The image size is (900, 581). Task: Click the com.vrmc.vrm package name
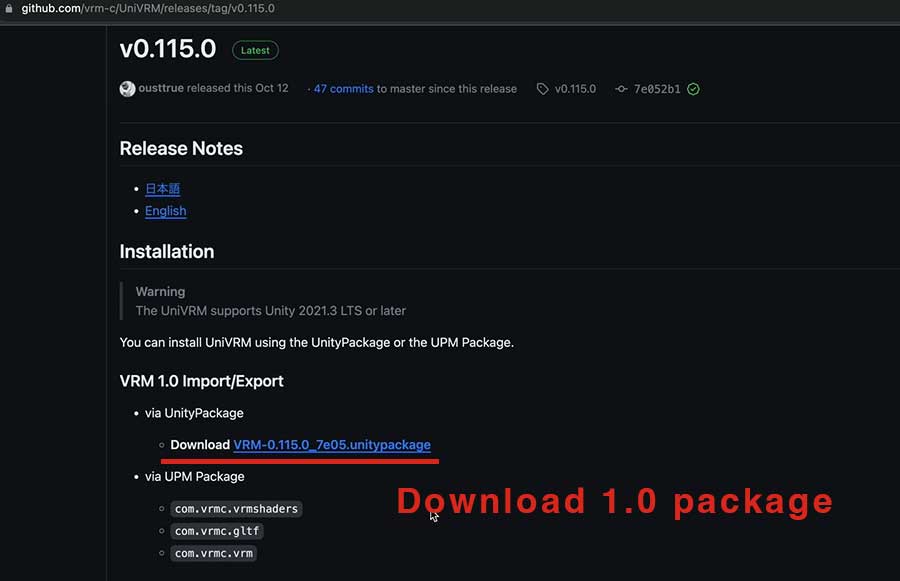click(x=214, y=553)
